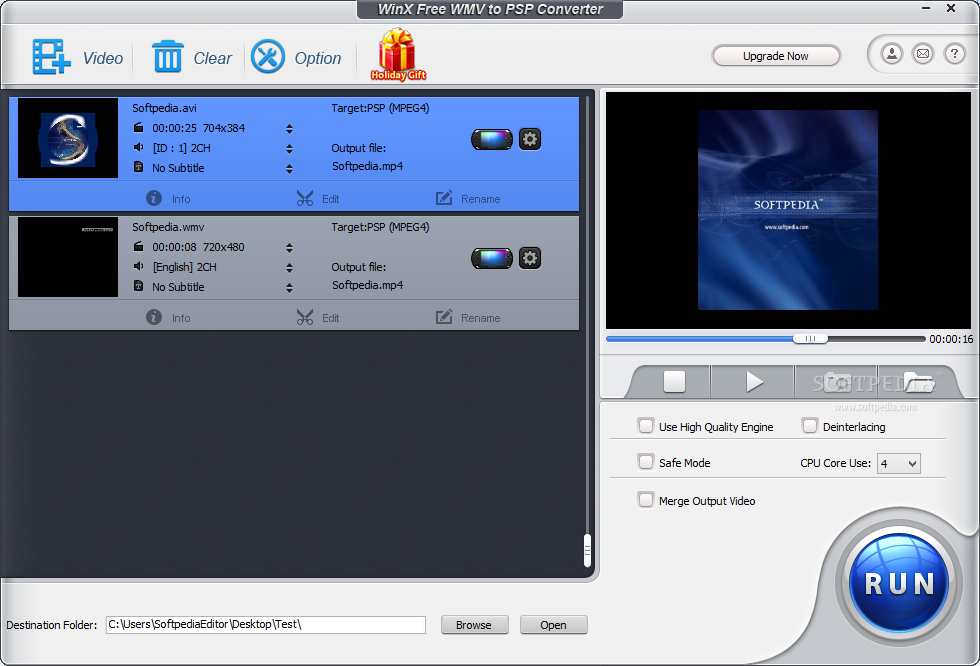Viewport: 980px width, 666px height.
Task: Stop the preview playback
Action: pos(674,381)
